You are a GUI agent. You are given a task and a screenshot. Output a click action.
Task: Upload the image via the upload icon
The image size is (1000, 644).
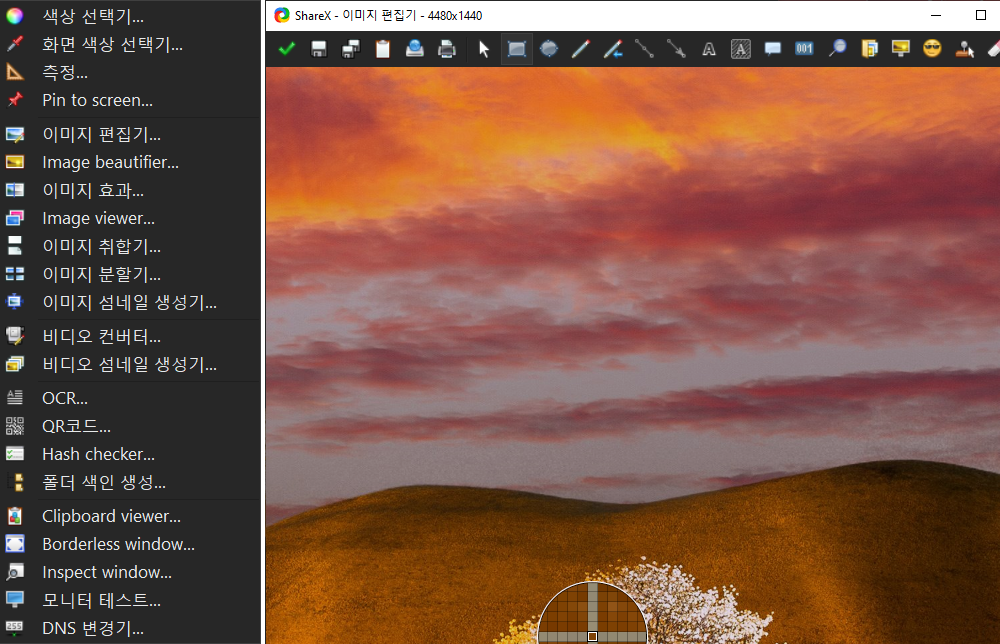tap(415, 48)
